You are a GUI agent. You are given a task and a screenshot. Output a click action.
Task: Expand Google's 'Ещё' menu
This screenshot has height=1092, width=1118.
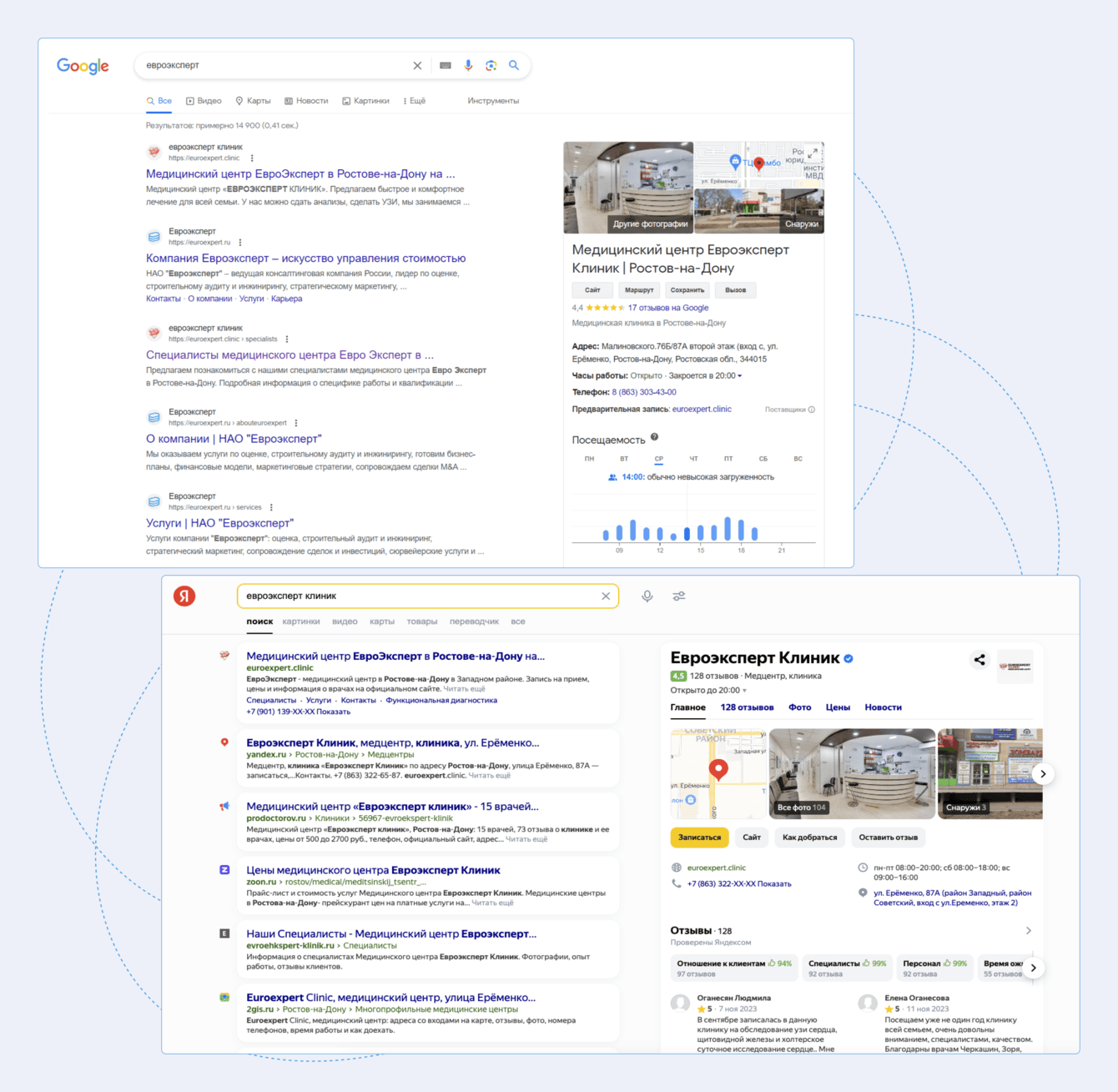point(415,101)
